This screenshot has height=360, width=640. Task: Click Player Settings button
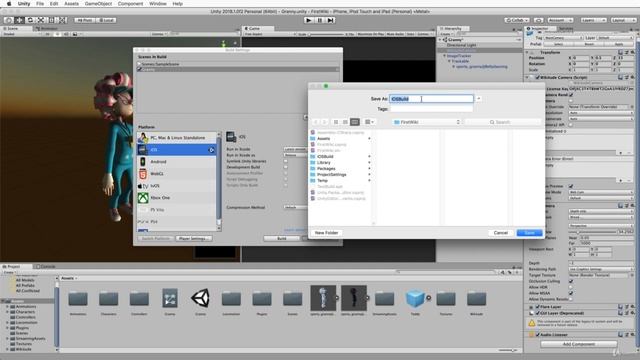click(x=194, y=238)
